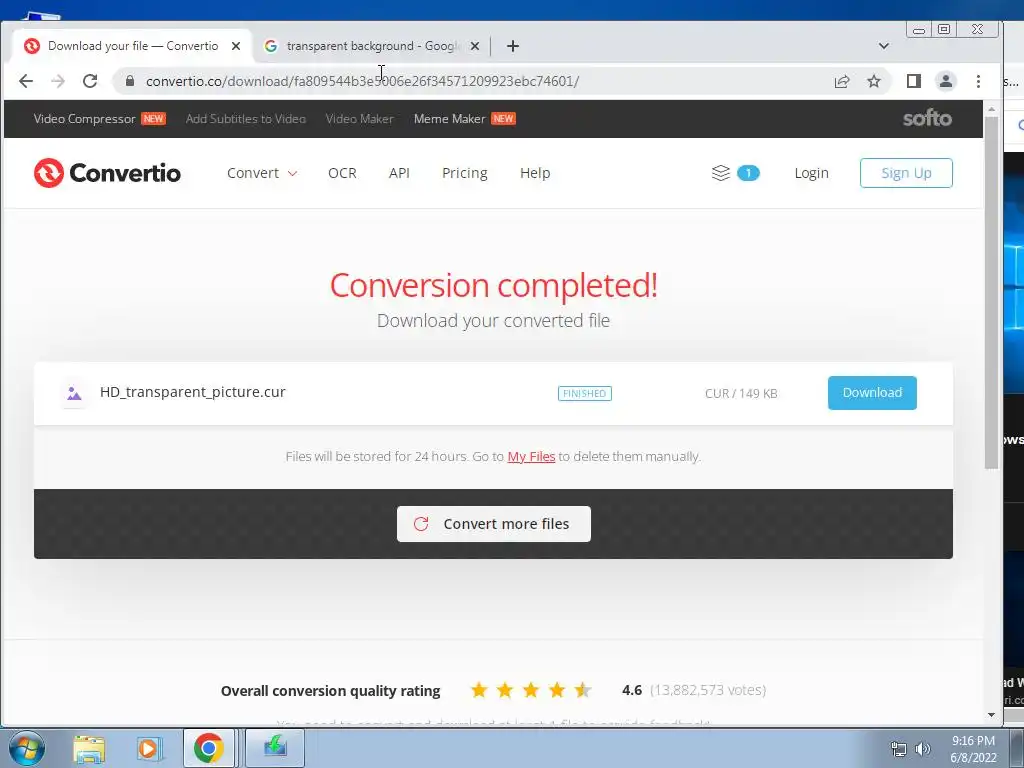Launch Windows Media Player from the taskbar
This screenshot has width=1024, height=768.
148,748
